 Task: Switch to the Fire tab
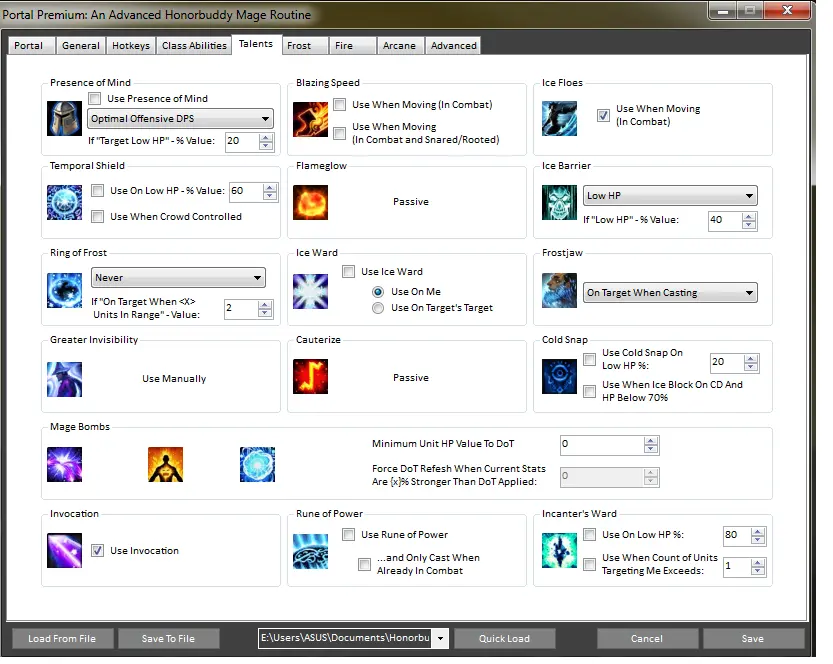(353, 46)
